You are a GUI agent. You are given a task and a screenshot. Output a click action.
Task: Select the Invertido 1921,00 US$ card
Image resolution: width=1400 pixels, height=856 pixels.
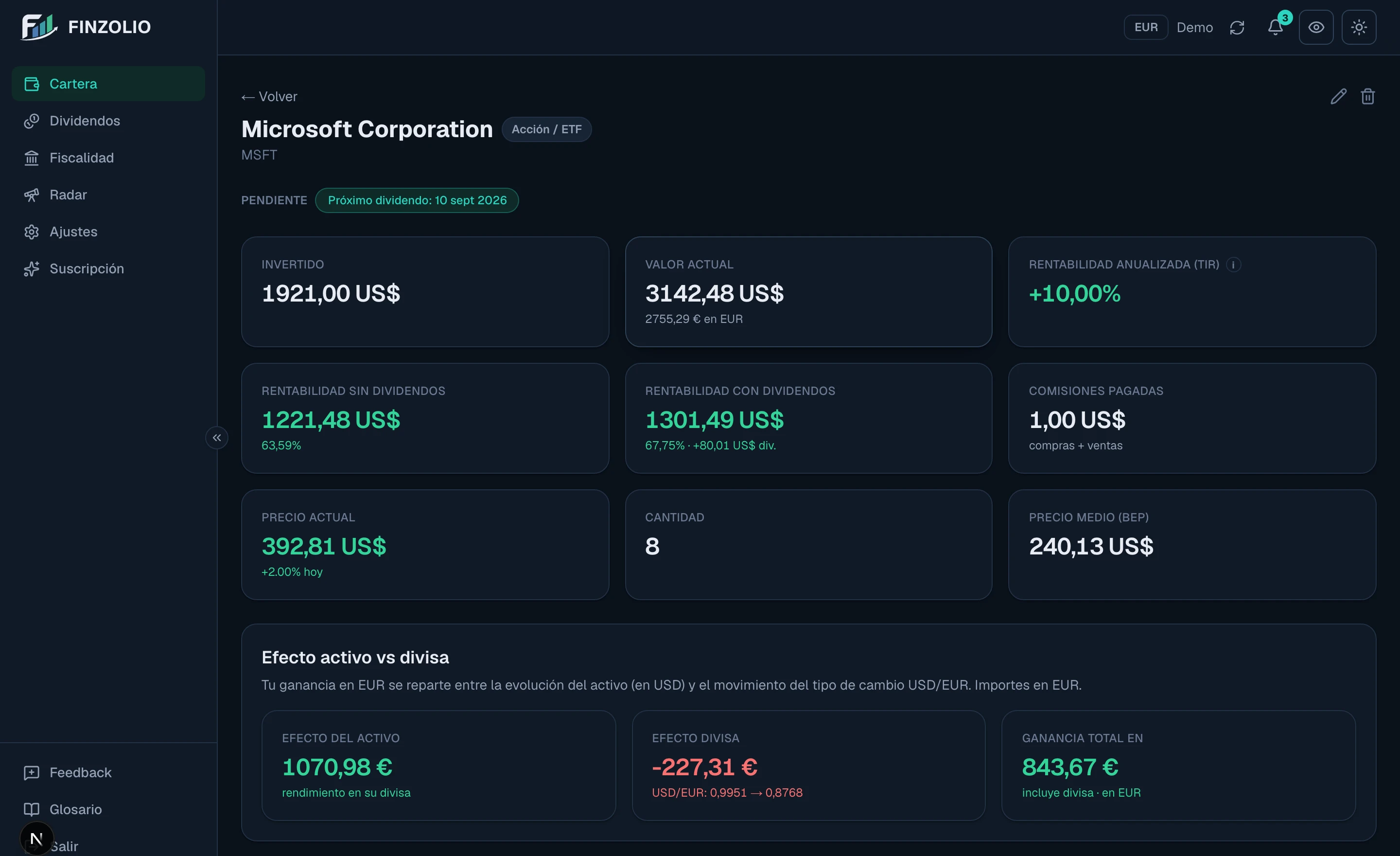pos(425,292)
